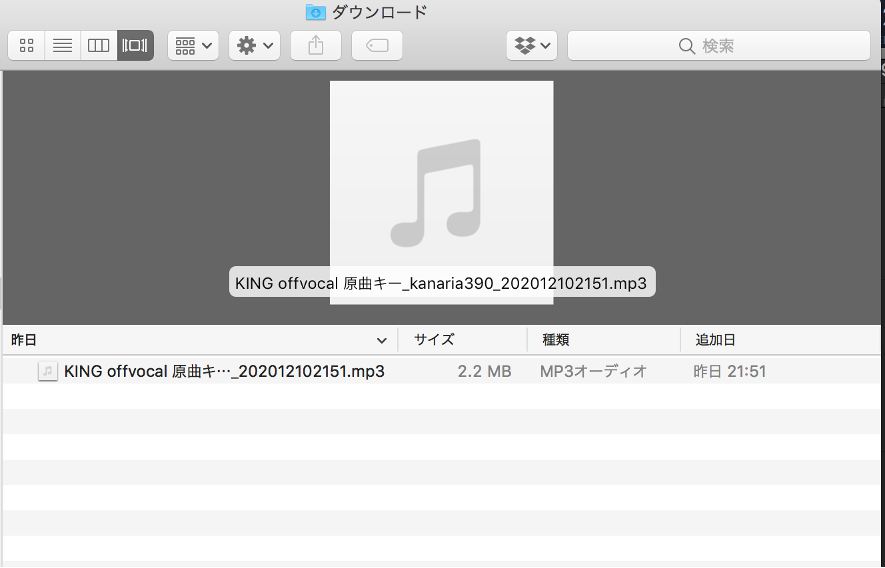Open the item arrangement dropdown

tap(193, 45)
